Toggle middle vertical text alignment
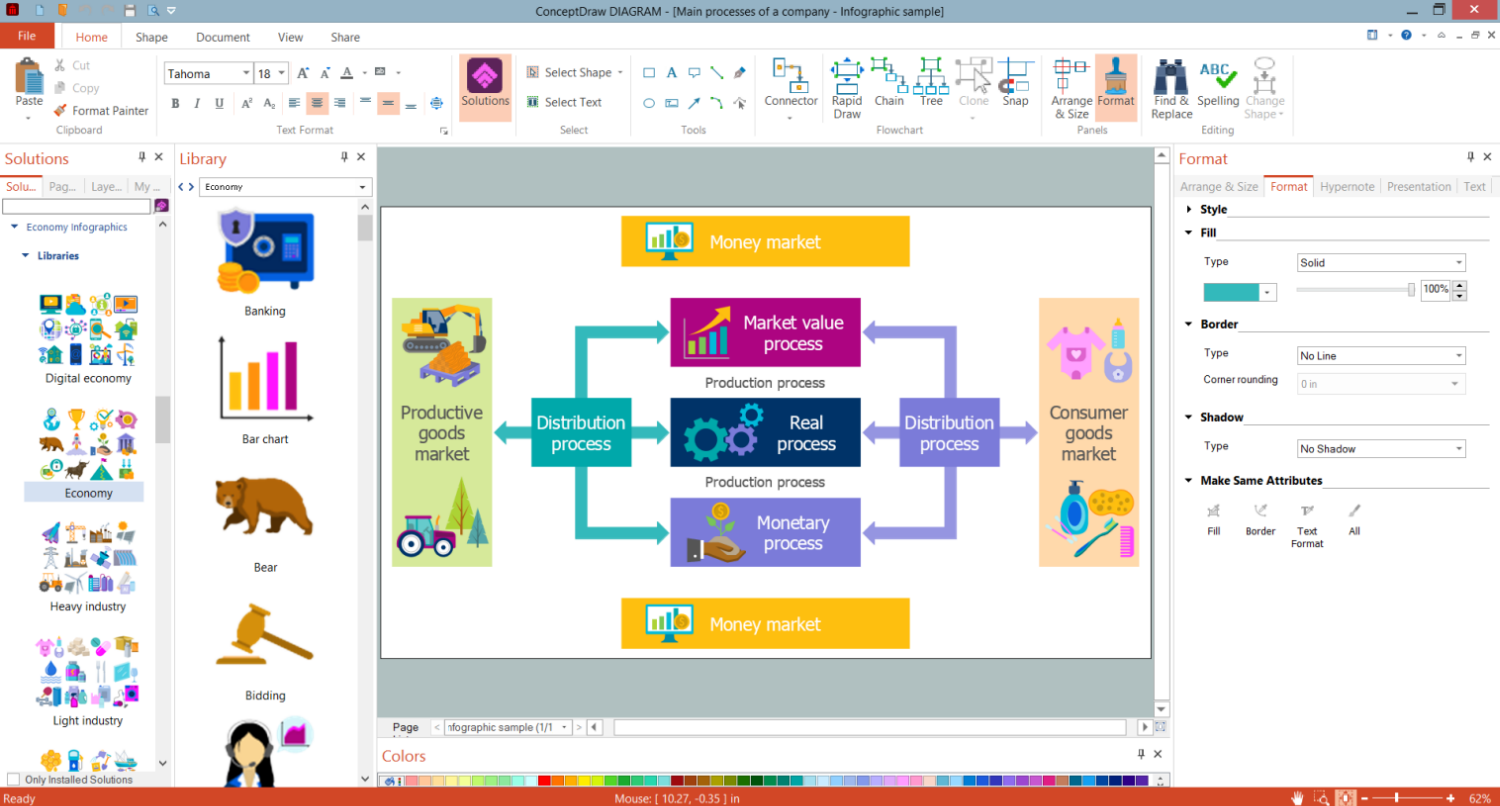 [388, 103]
